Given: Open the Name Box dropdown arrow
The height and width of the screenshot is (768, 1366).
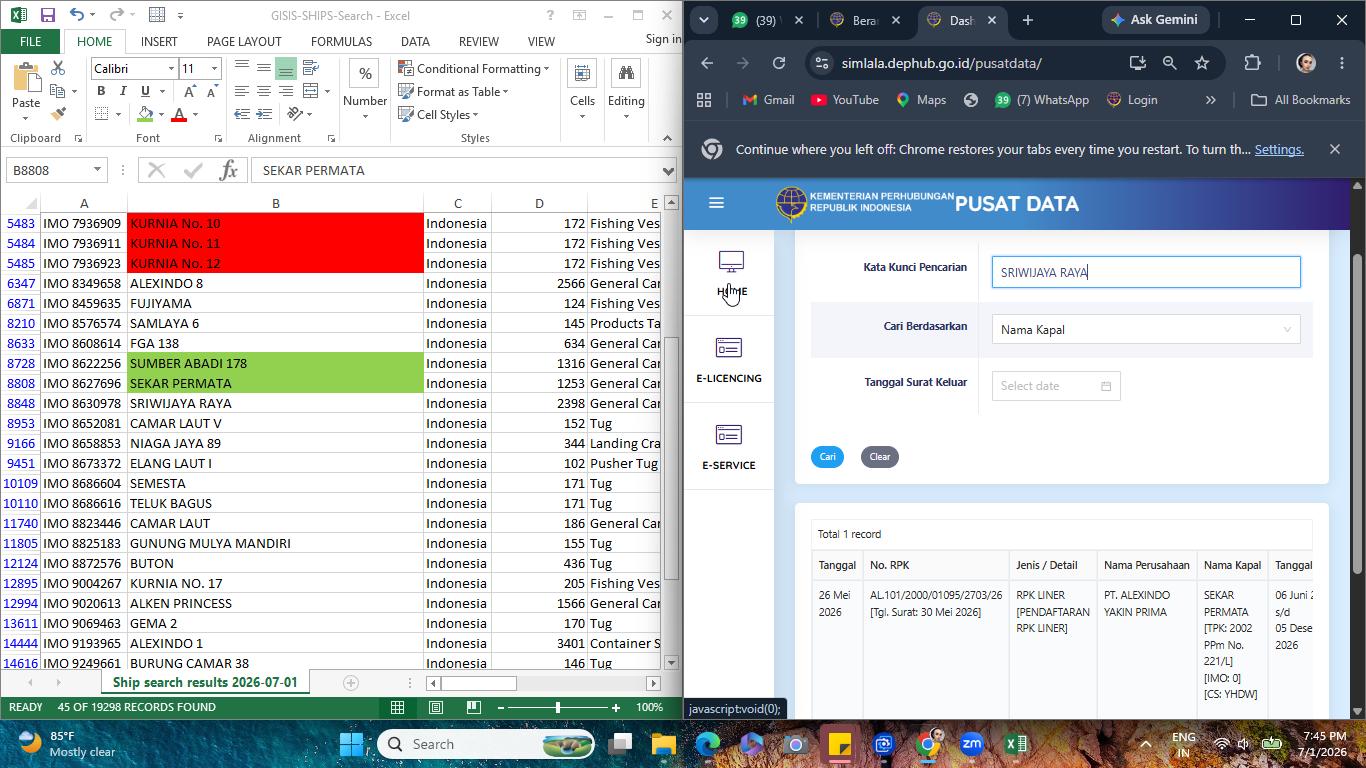Looking at the screenshot, I should tap(97, 170).
